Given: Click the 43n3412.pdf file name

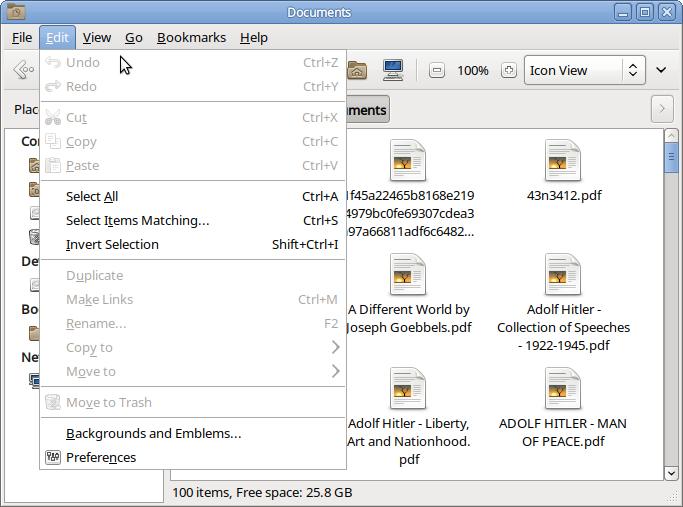Looking at the screenshot, I should click(564, 195).
